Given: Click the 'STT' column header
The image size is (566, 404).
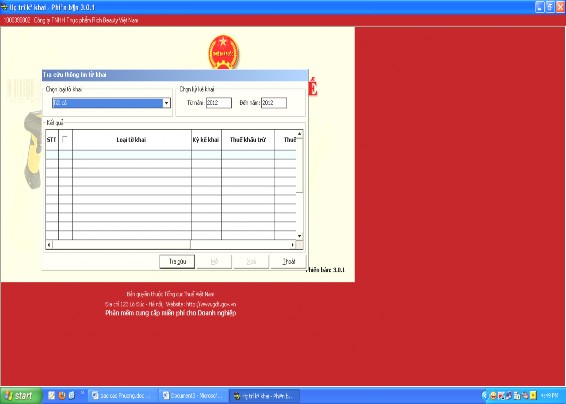Looking at the screenshot, I should pyautogui.click(x=52, y=140).
